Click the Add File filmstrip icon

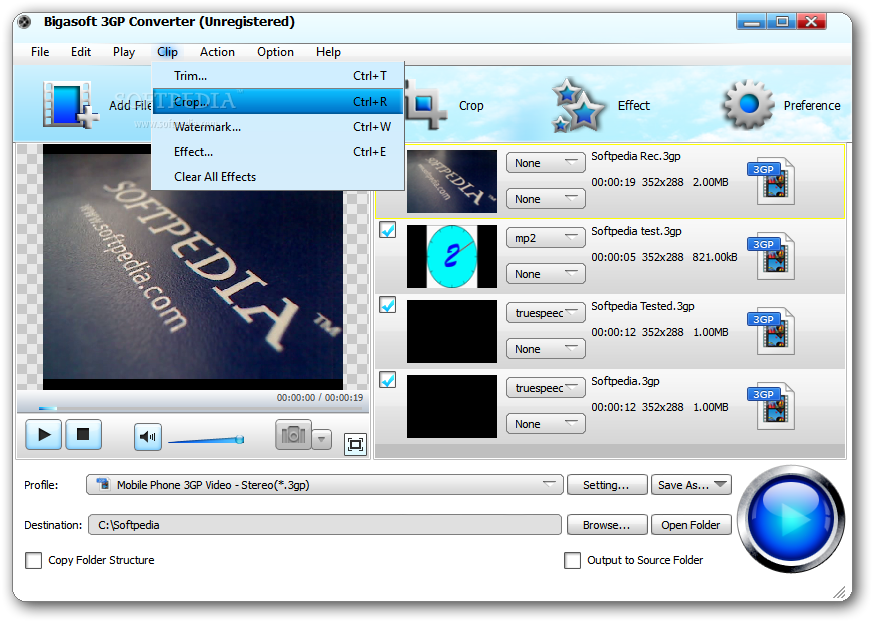[71, 105]
